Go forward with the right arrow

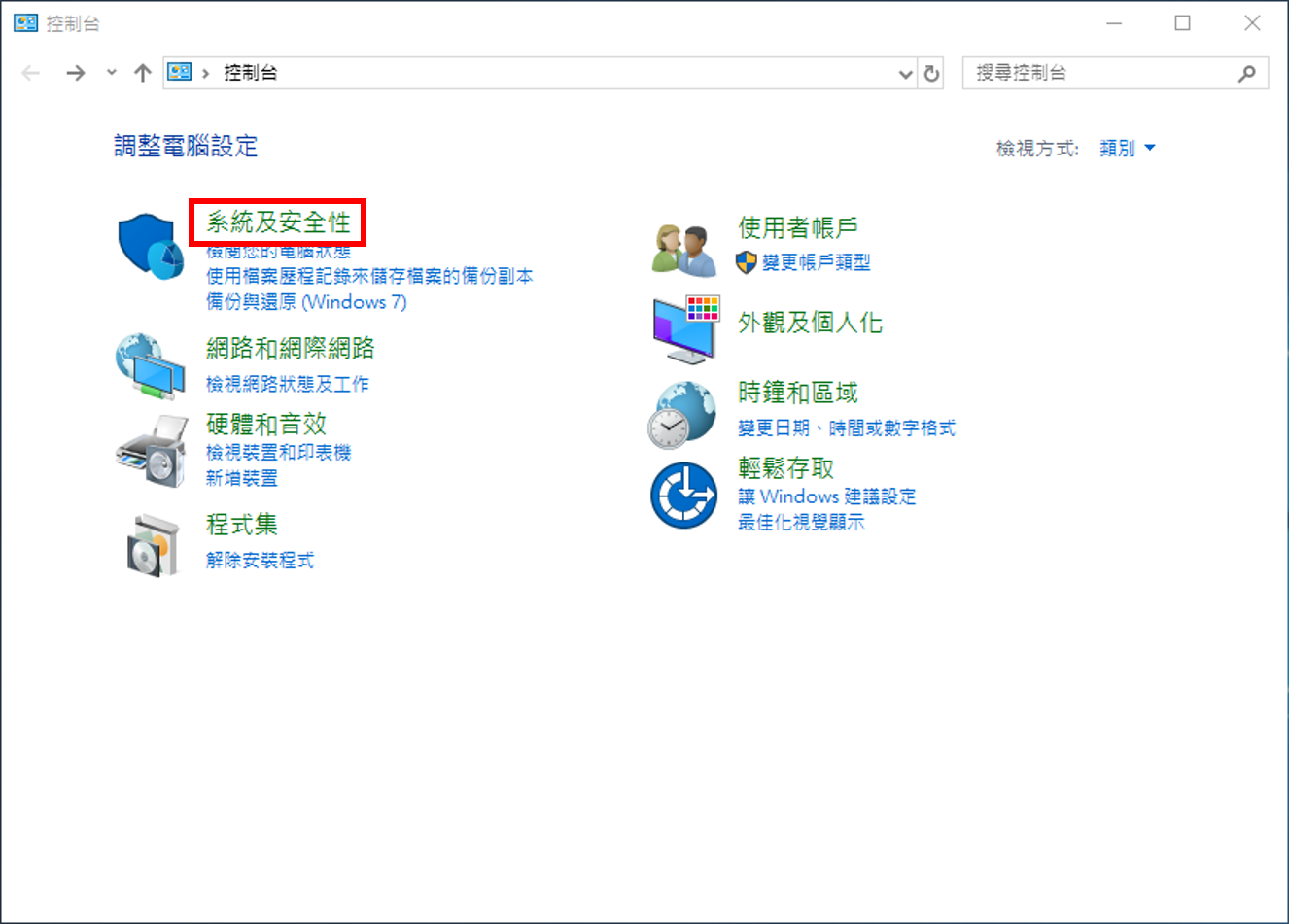point(76,73)
